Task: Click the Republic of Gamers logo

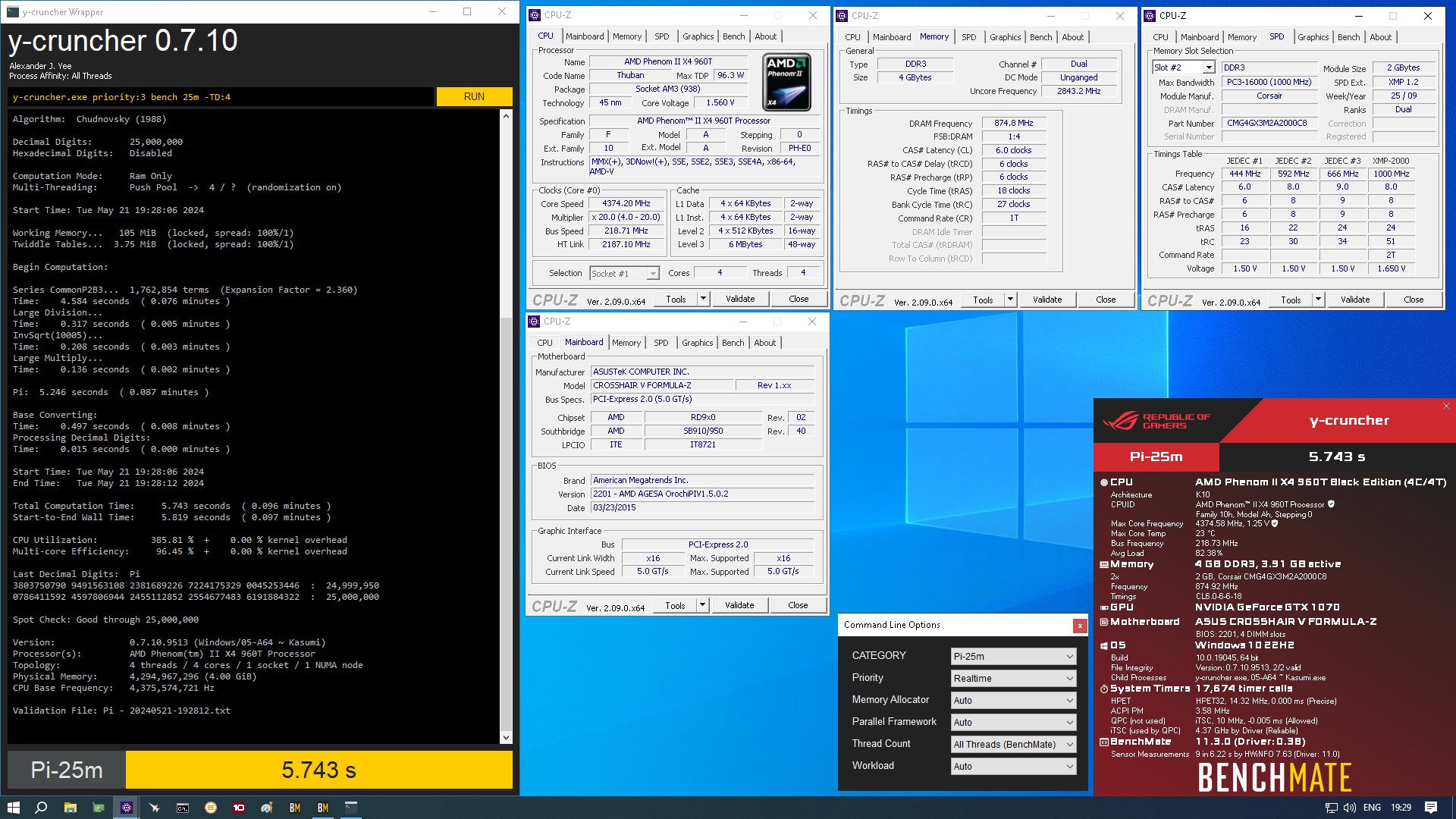Action: [x=1156, y=421]
